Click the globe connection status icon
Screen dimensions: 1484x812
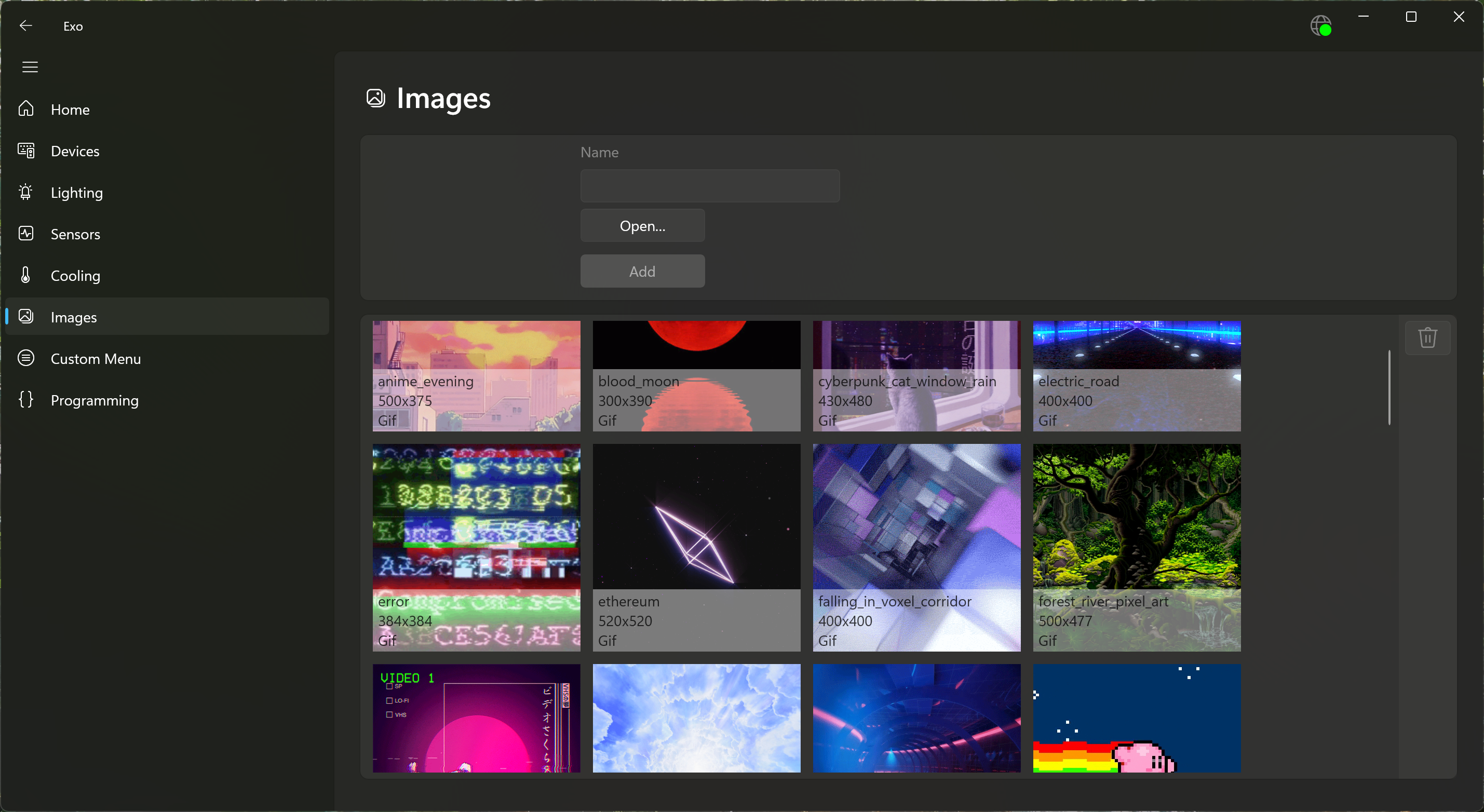[1320, 25]
